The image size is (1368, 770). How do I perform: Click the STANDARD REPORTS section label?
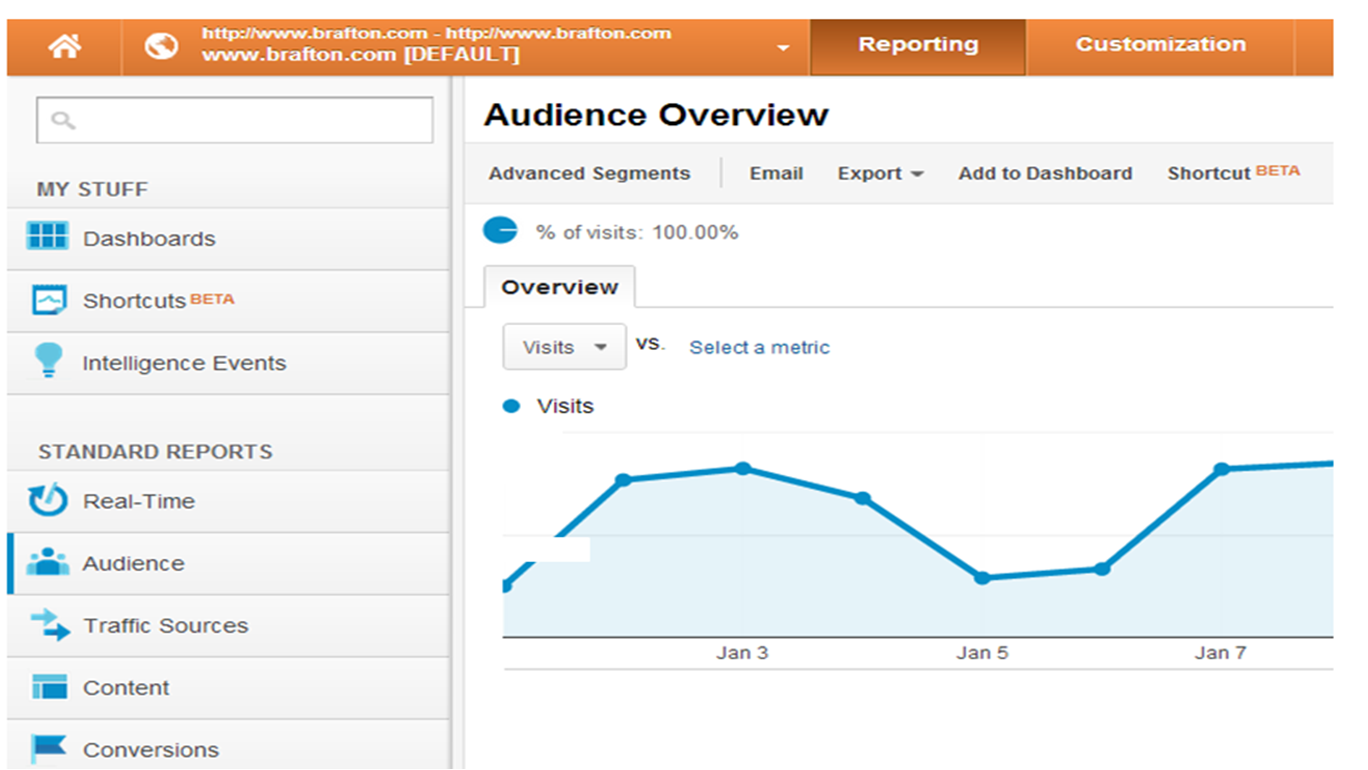click(x=155, y=452)
